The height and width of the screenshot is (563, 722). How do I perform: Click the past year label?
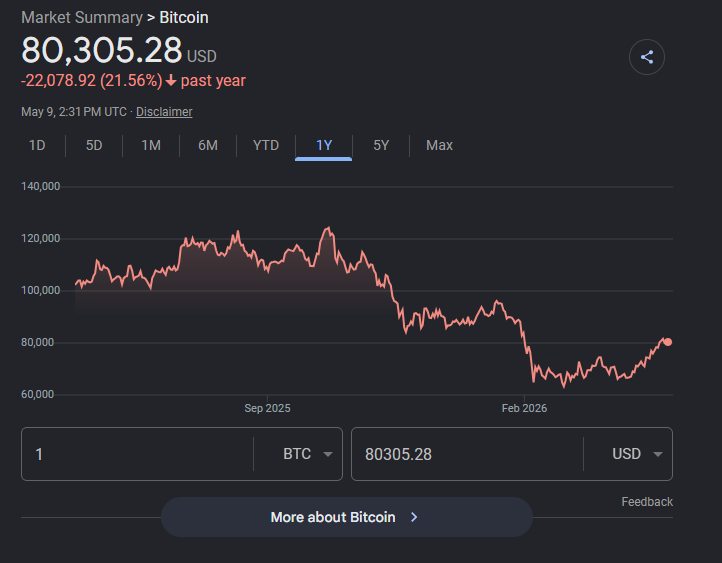click(213, 81)
